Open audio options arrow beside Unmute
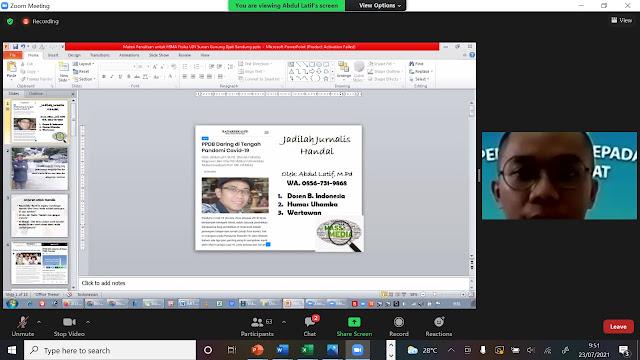 click(39, 322)
